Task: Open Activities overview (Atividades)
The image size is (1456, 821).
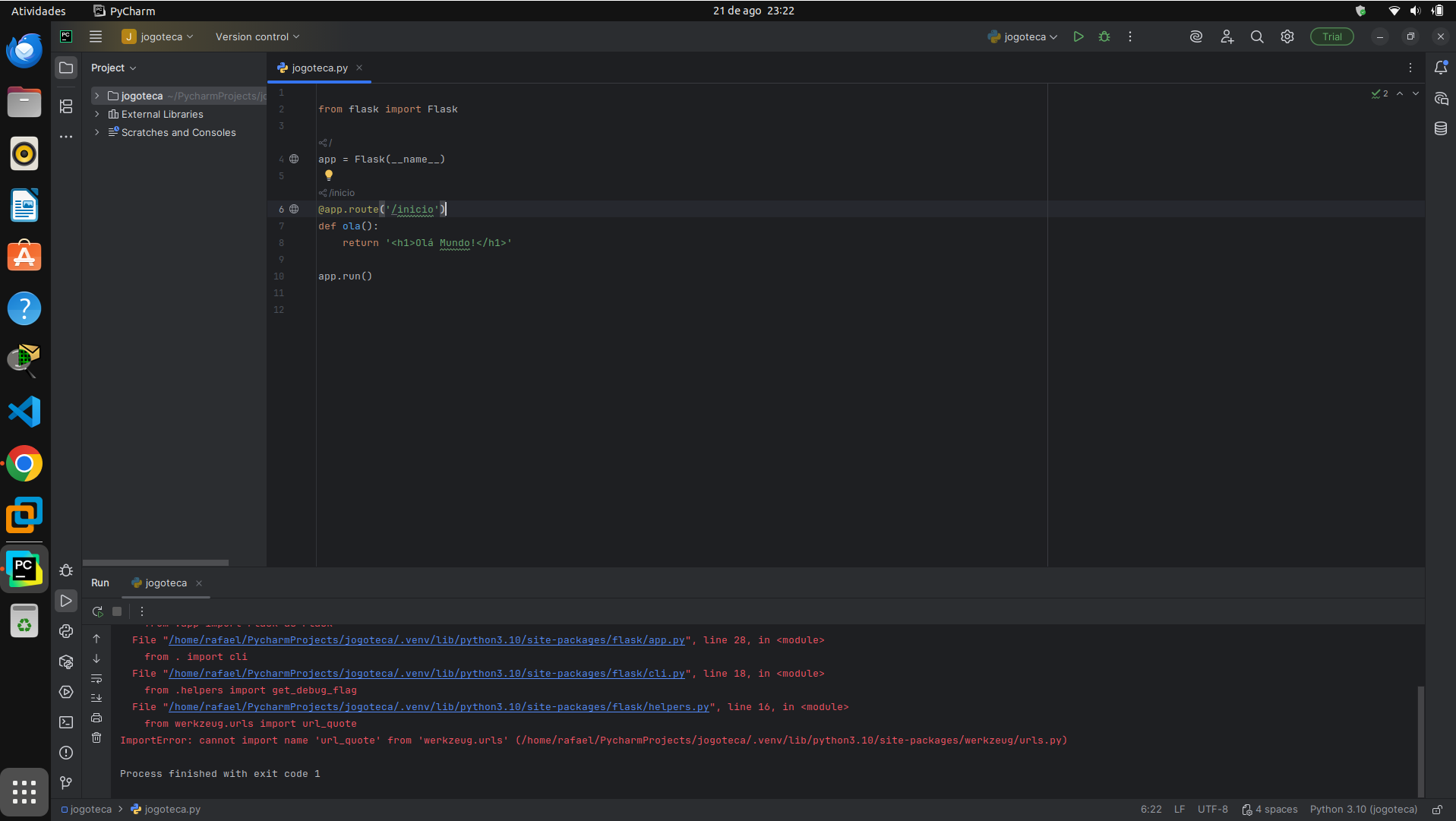Action: (38, 11)
